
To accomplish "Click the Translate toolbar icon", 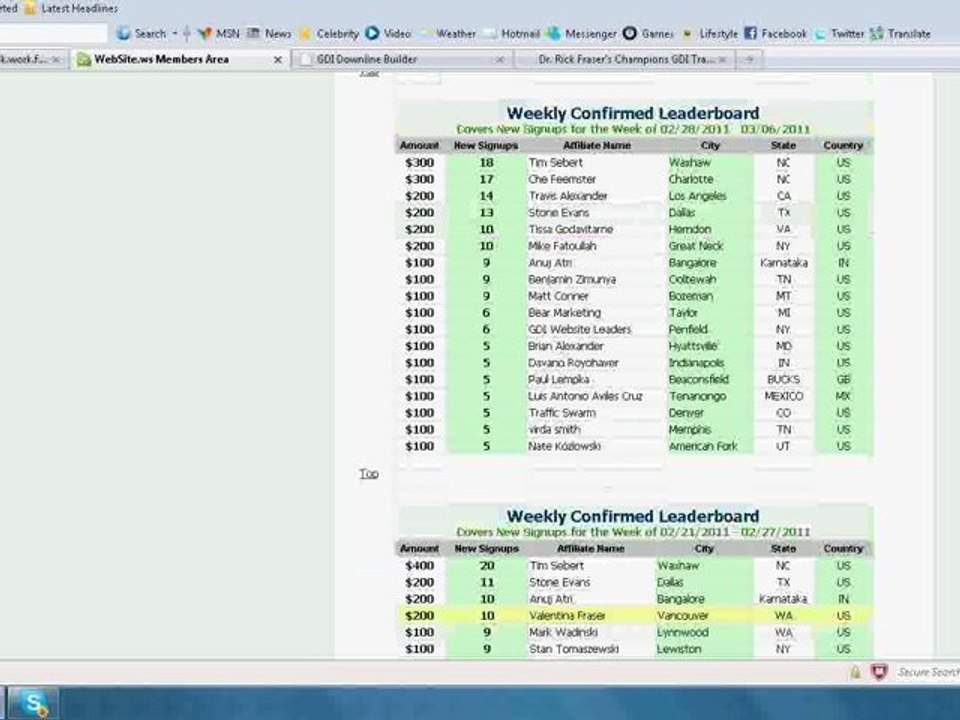I will point(877,34).
